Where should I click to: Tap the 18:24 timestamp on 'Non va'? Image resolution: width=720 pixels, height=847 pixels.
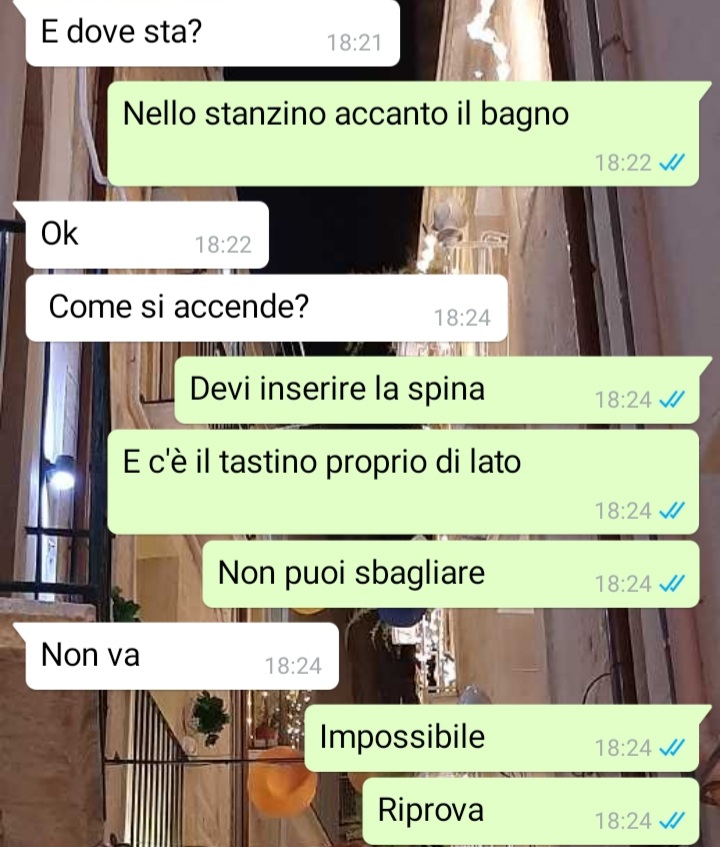(293, 666)
